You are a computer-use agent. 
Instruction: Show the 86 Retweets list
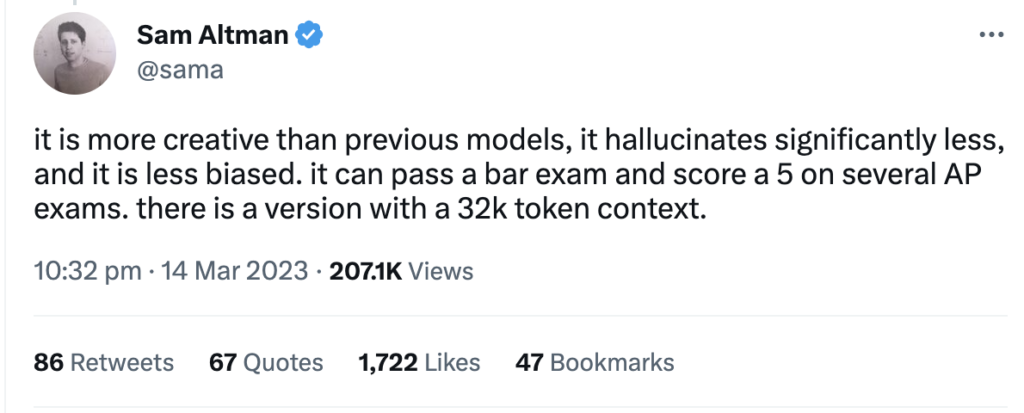(x=104, y=362)
